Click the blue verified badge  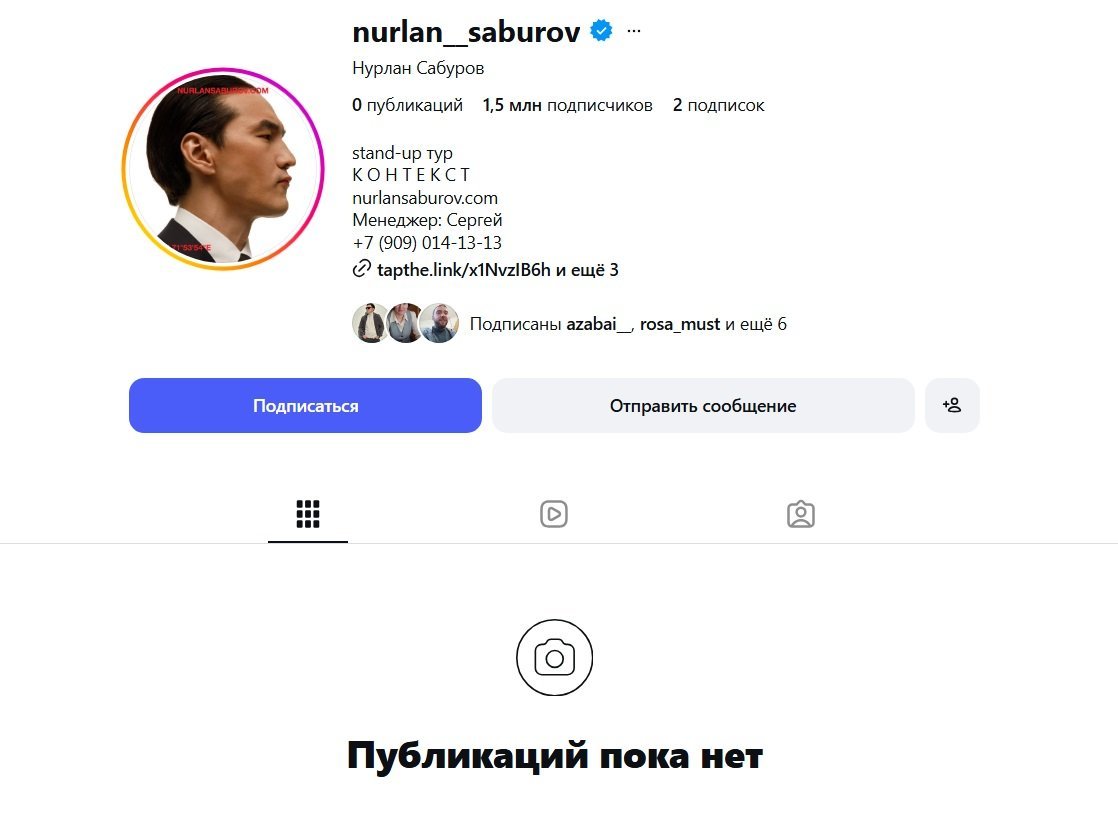[601, 31]
